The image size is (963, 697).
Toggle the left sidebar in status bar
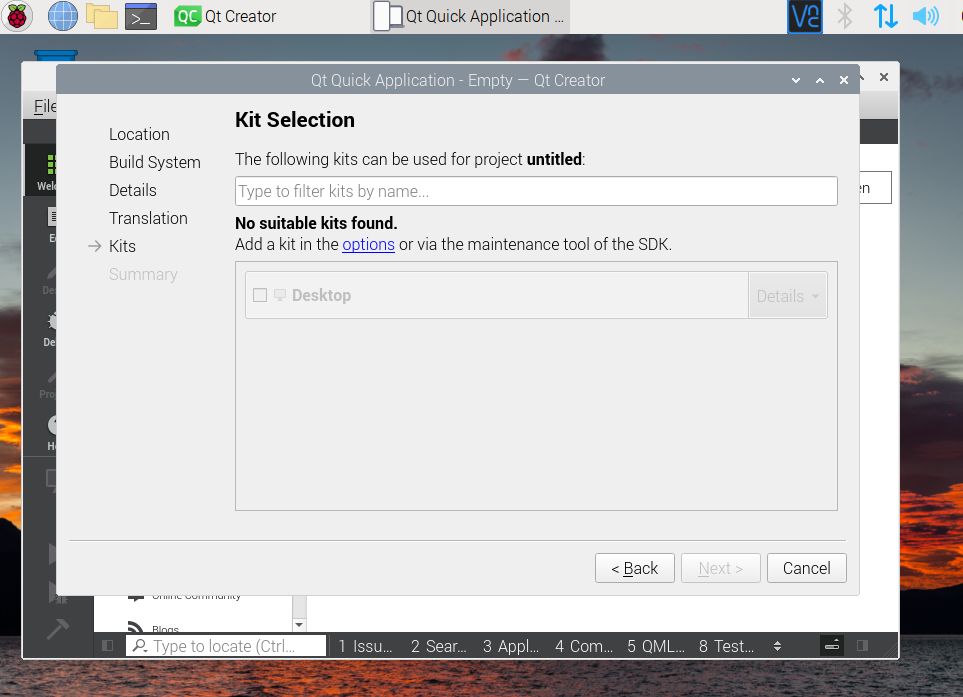[107, 645]
